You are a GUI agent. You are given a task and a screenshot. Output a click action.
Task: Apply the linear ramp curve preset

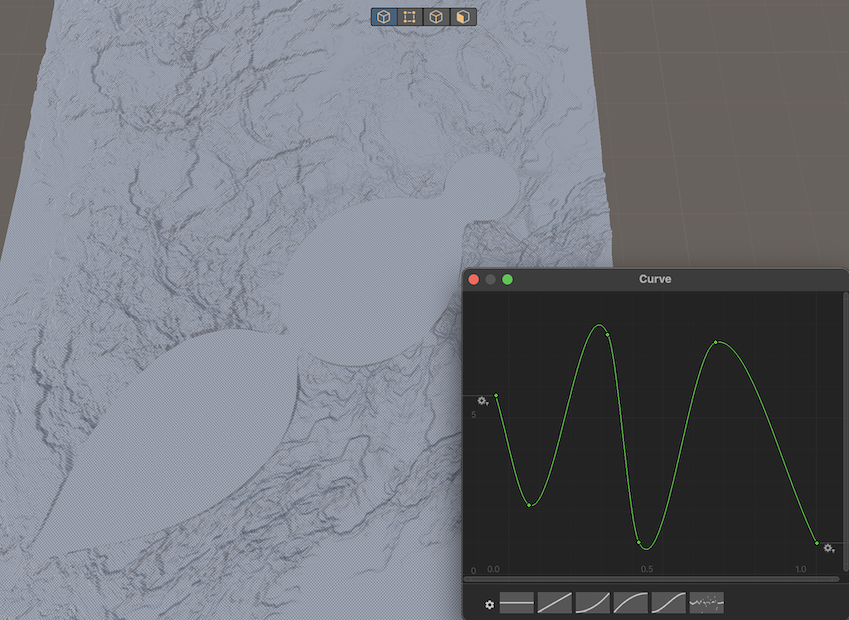point(555,603)
